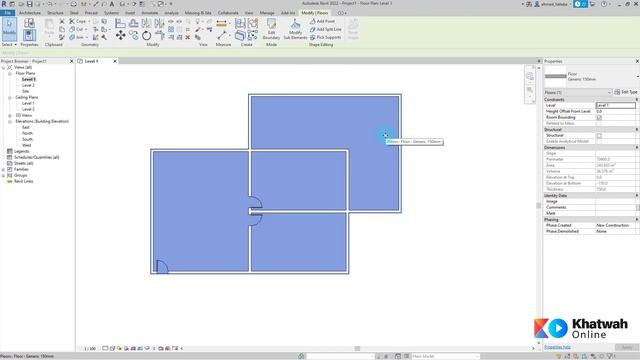This screenshot has width=640, height=360.
Task: Click the Height Offset From Level value
Action: [x=616, y=111]
